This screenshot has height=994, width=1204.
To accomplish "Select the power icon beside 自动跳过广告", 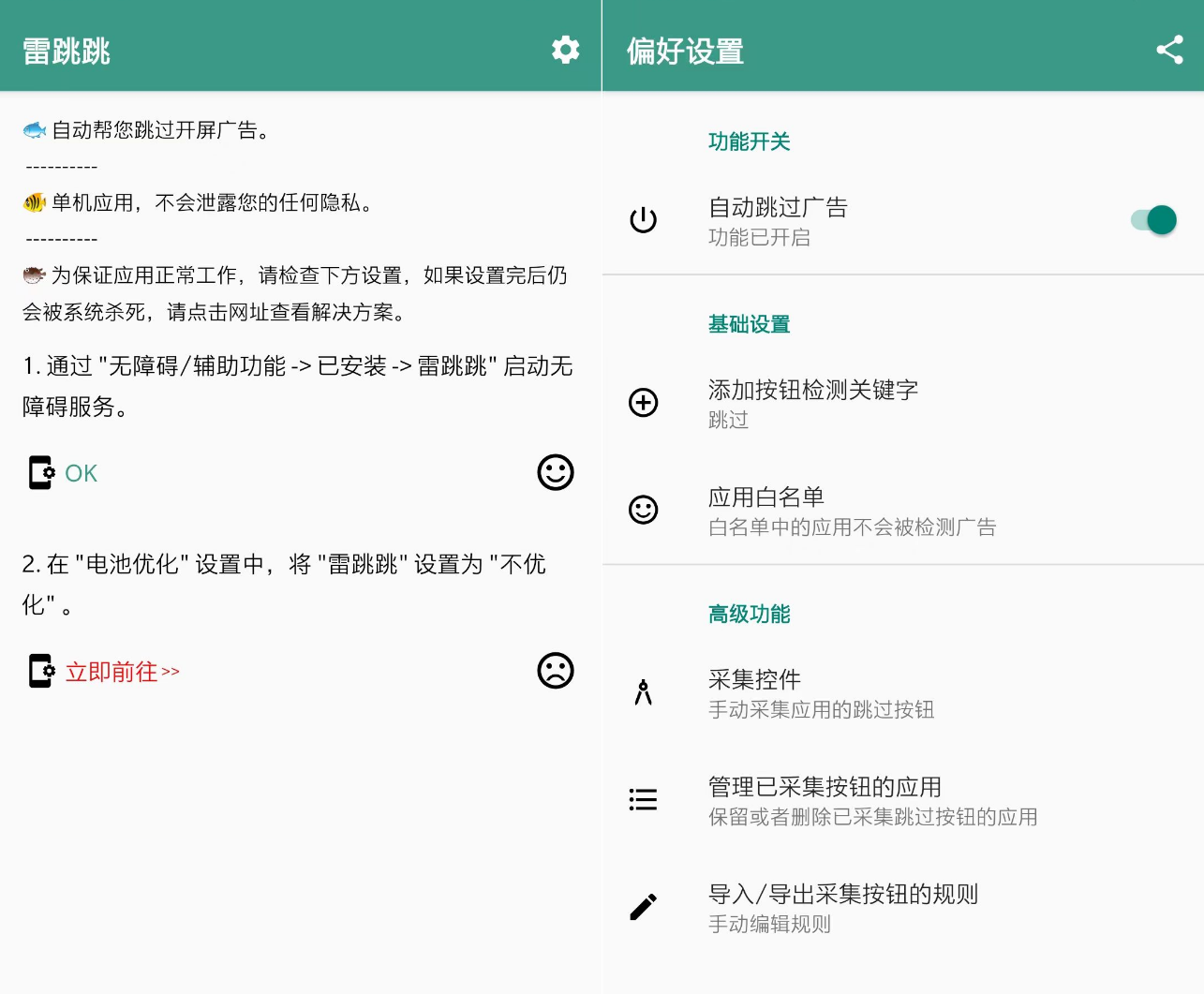I will point(643,219).
